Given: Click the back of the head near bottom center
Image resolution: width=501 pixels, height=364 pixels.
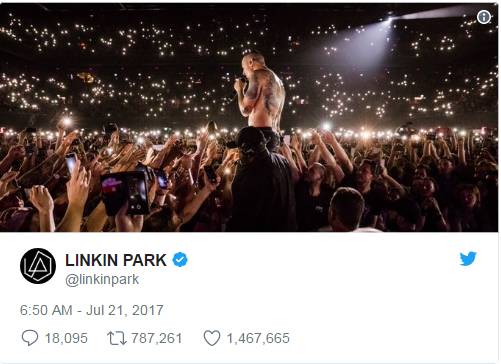Looking at the screenshot, I should pos(347,208).
